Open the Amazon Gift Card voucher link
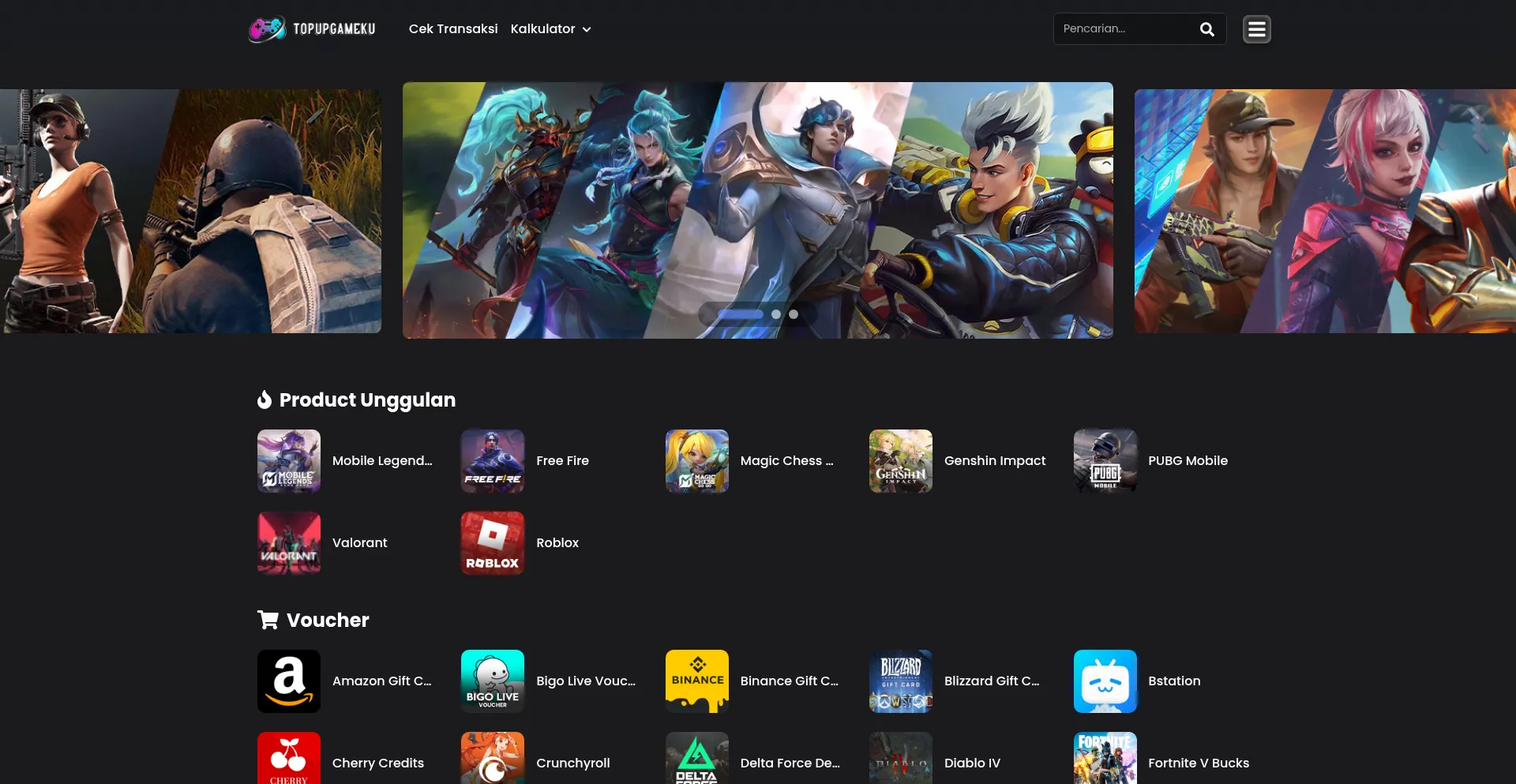 381,681
